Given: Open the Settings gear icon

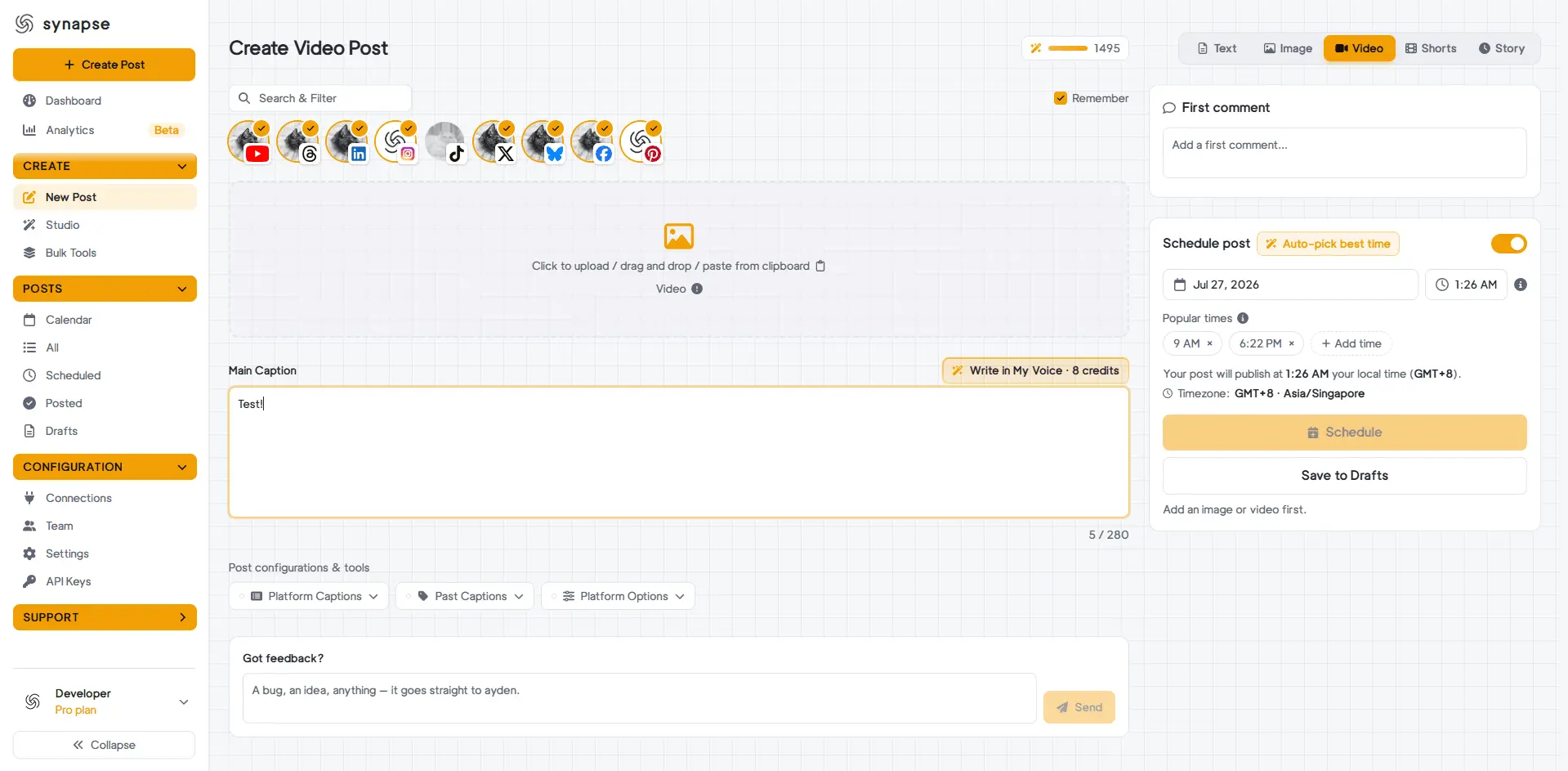Looking at the screenshot, I should pos(29,554).
